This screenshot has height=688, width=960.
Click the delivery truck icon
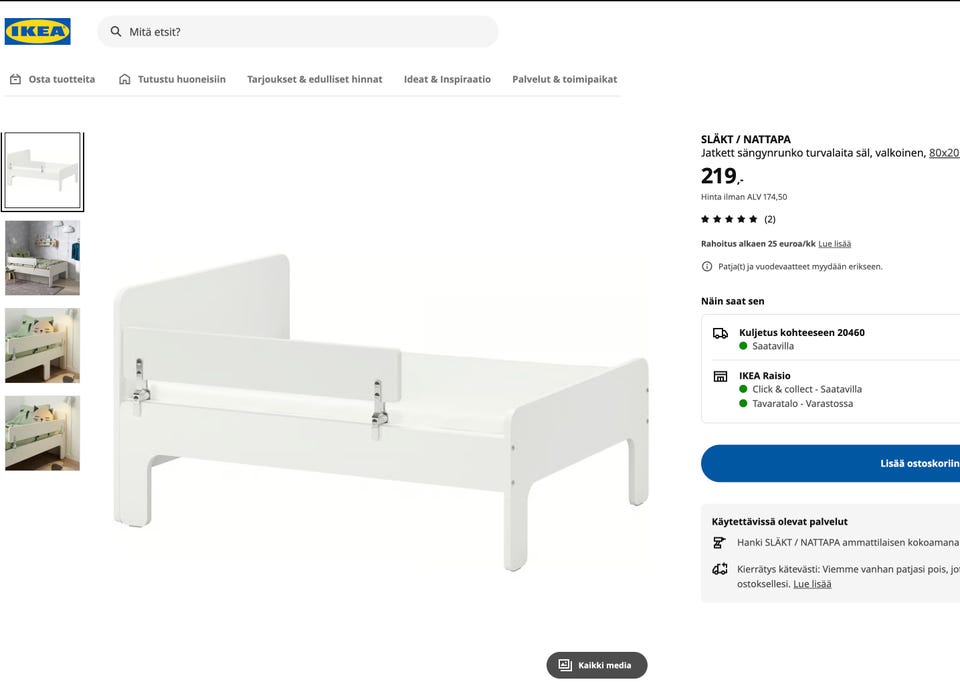pos(720,333)
